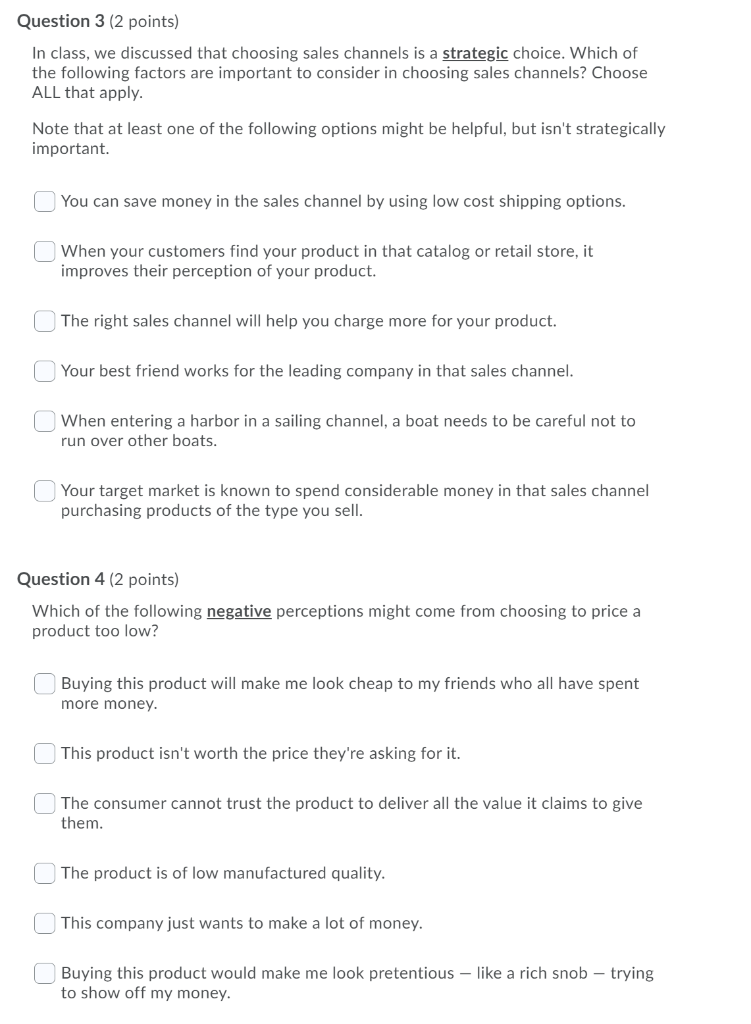Select 'low manufactured quality' answer

coord(44,873)
